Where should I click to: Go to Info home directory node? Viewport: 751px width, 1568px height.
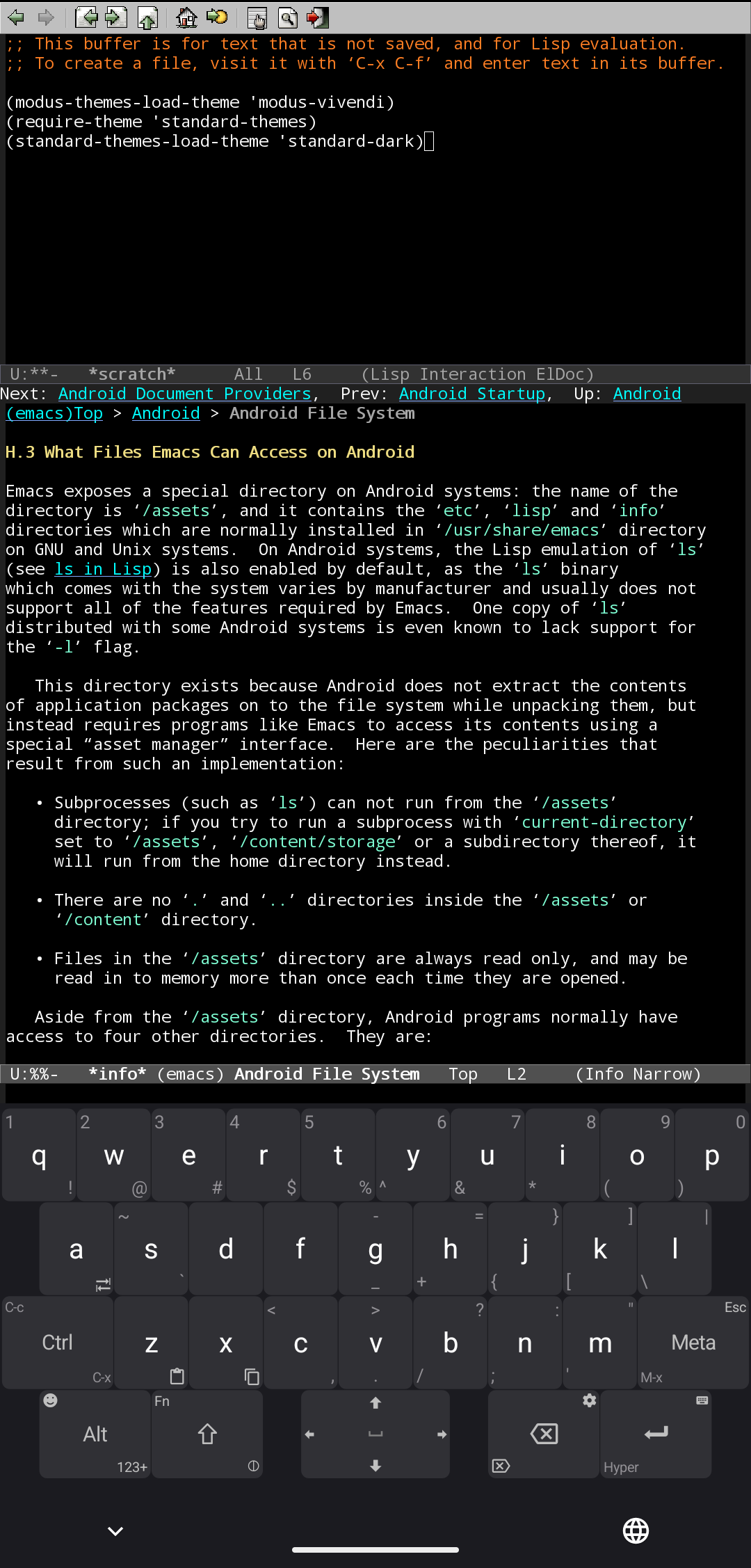(186, 17)
